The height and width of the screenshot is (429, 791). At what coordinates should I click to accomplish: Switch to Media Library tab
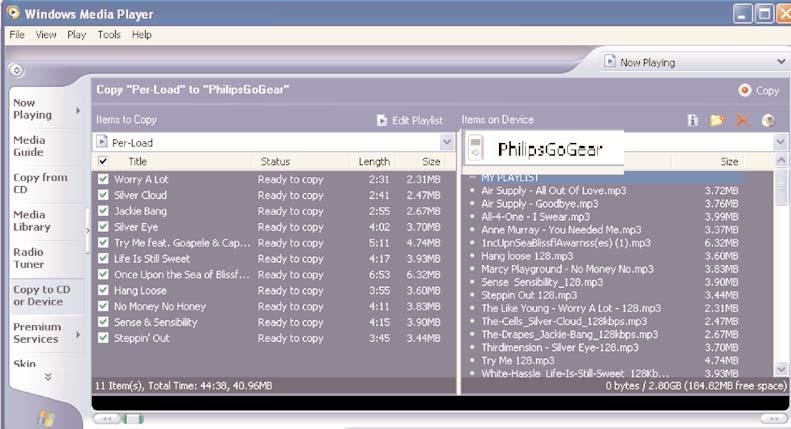[45, 221]
